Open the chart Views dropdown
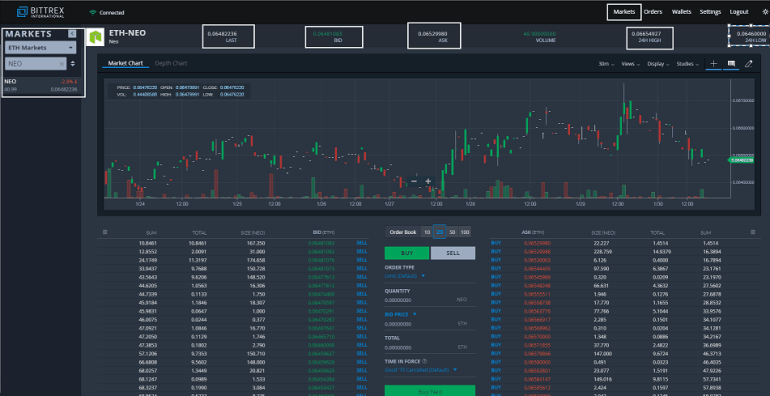This screenshot has width=770, height=396. [631, 64]
